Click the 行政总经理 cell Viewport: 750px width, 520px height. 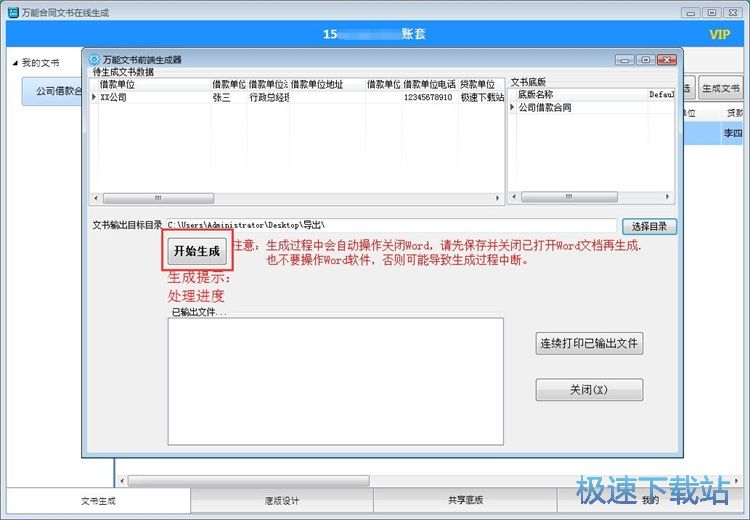(268, 97)
